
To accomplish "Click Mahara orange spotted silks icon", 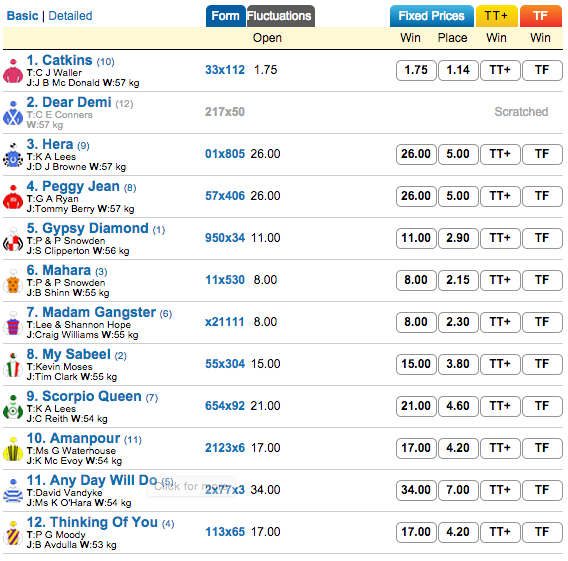I will pos(13,281).
